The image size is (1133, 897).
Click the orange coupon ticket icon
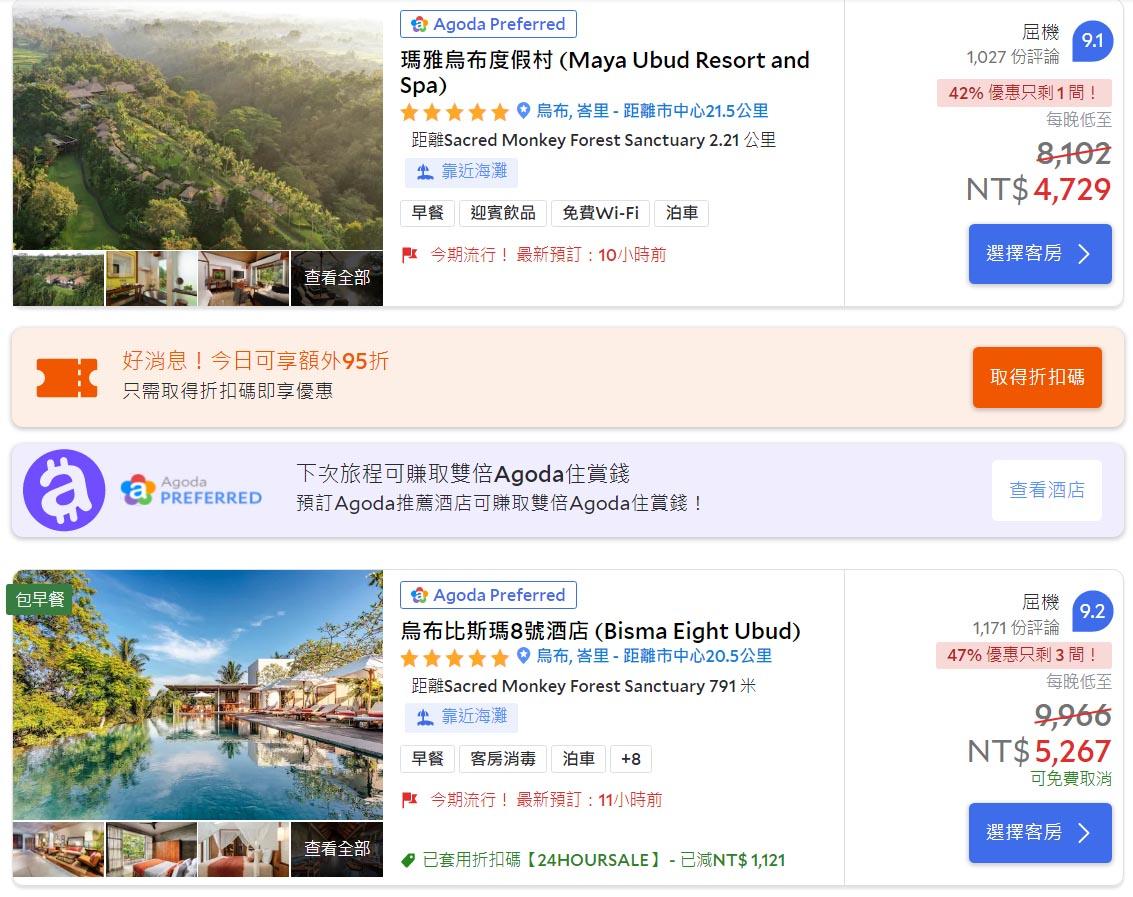pos(67,377)
